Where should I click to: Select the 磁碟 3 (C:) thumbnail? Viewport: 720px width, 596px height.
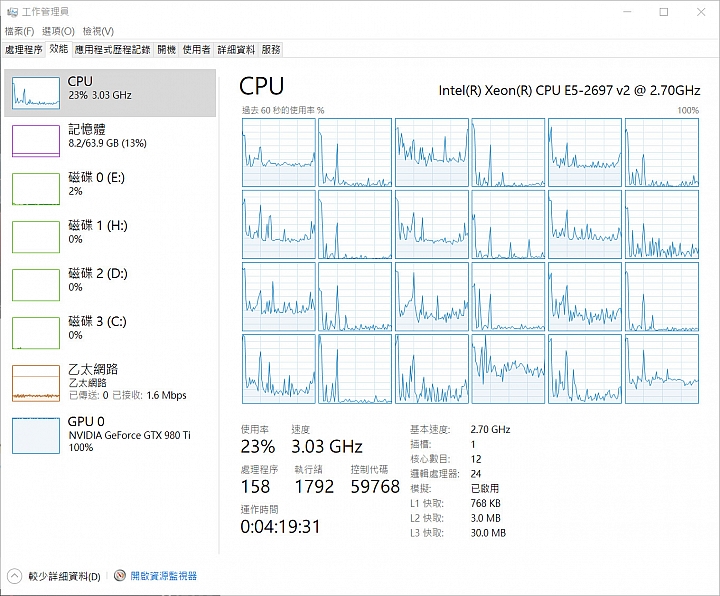pos(36,332)
